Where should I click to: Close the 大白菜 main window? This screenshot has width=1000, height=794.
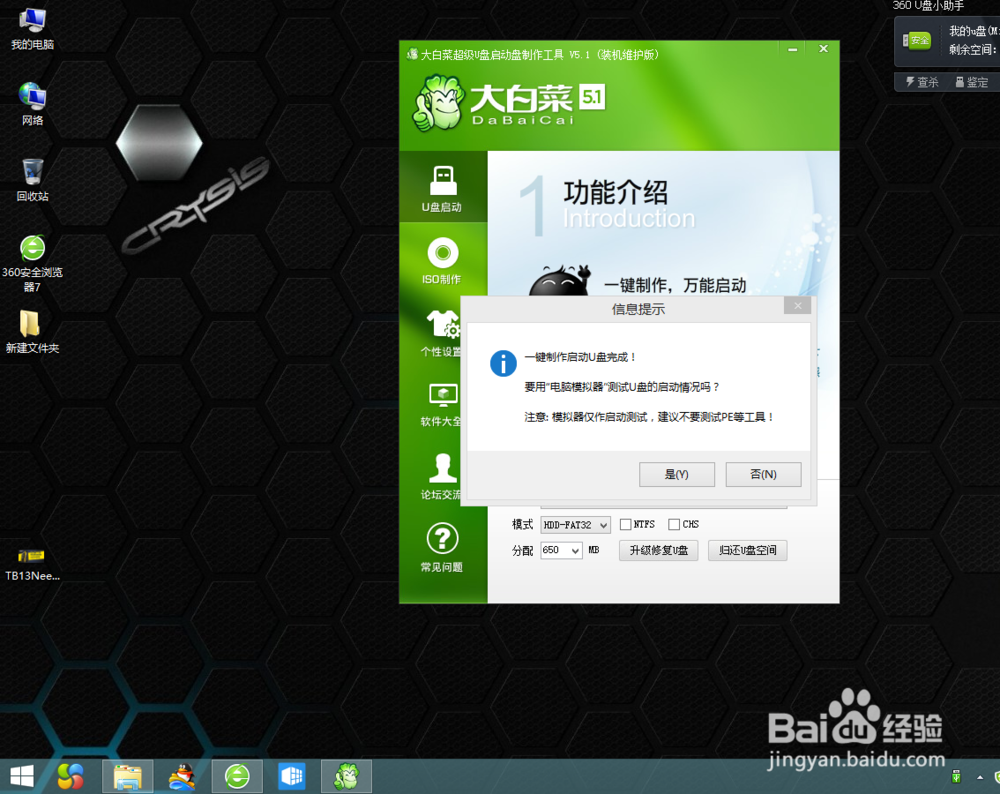pyautogui.click(x=823, y=49)
